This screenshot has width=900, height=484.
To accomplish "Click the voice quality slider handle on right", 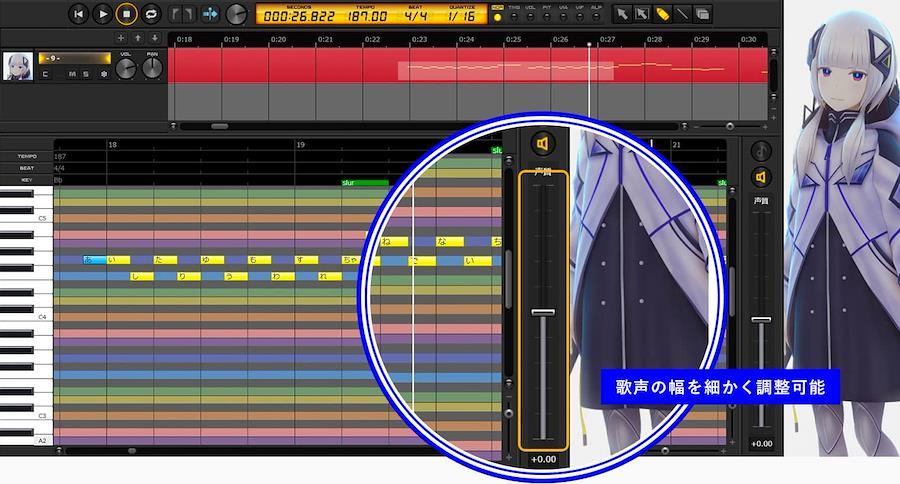I will 761,319.
